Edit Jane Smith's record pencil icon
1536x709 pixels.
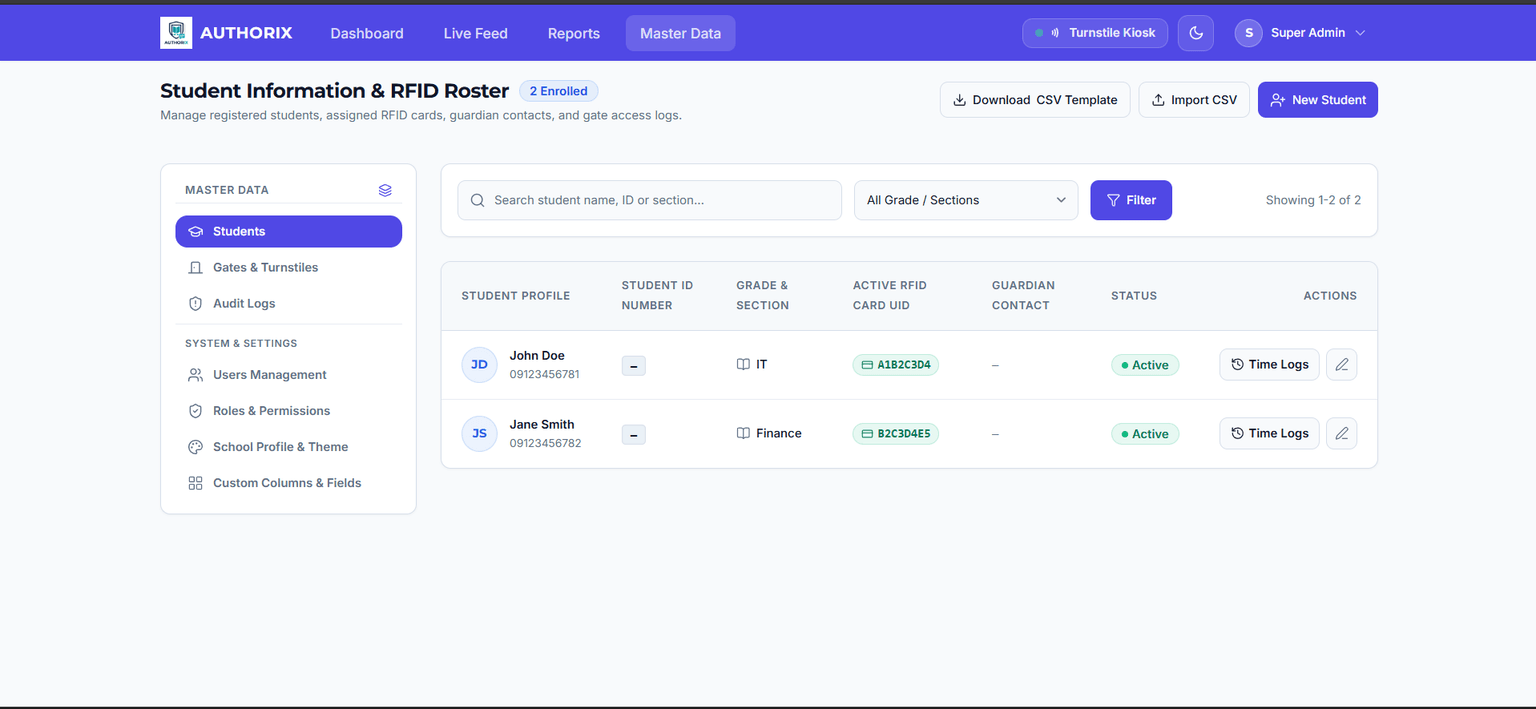[x=1342, y=434]
